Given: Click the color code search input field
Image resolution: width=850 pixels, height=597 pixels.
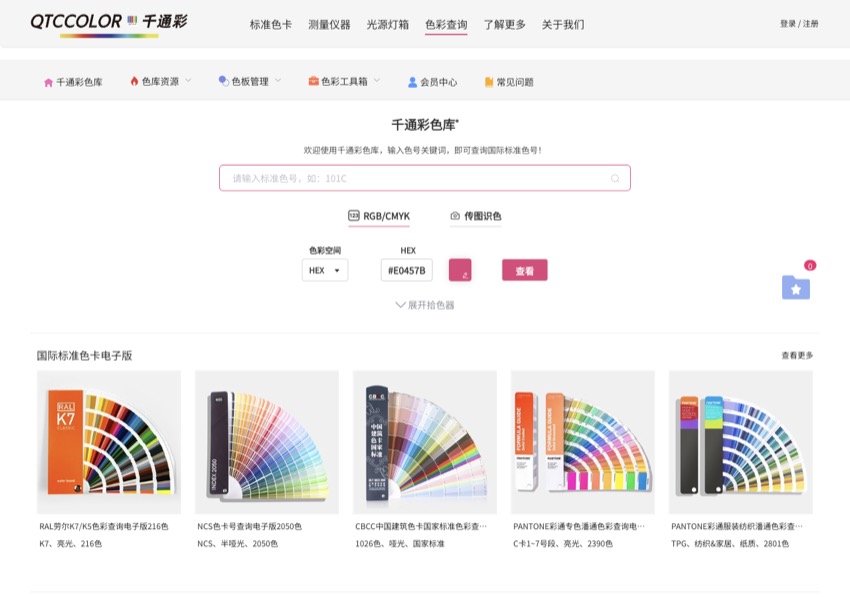Looking at the screenshot, I should coord(424,178).
